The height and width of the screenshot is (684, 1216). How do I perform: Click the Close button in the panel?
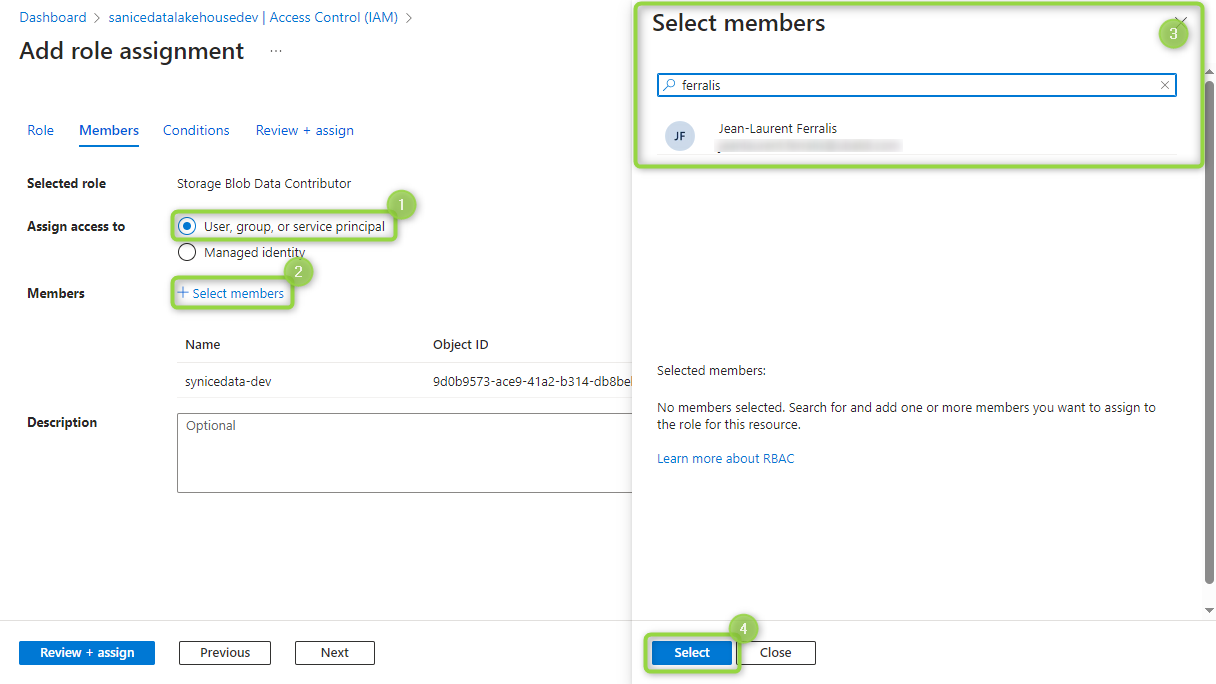776,653
